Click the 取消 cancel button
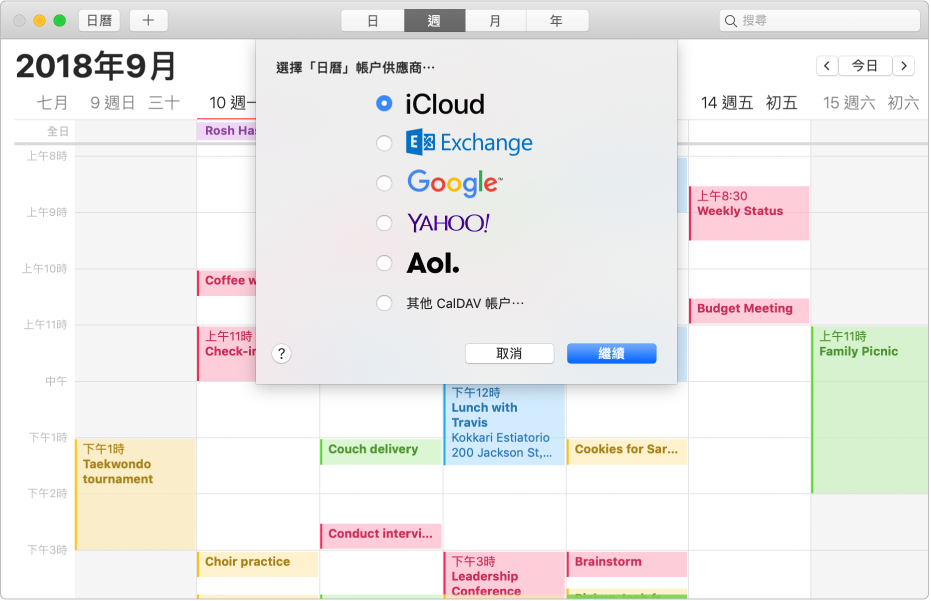Viewport: 931px width, 601px height. (509, 354)
